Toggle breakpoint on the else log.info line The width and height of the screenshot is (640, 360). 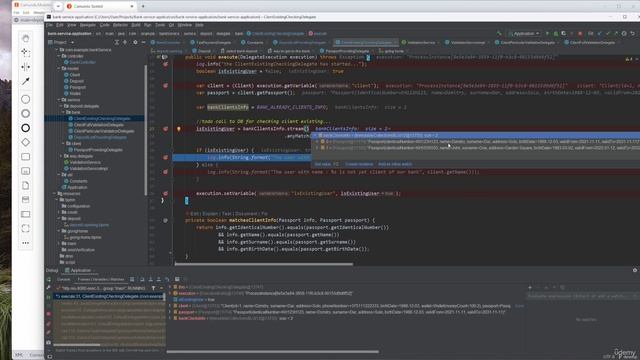[165, 172]
